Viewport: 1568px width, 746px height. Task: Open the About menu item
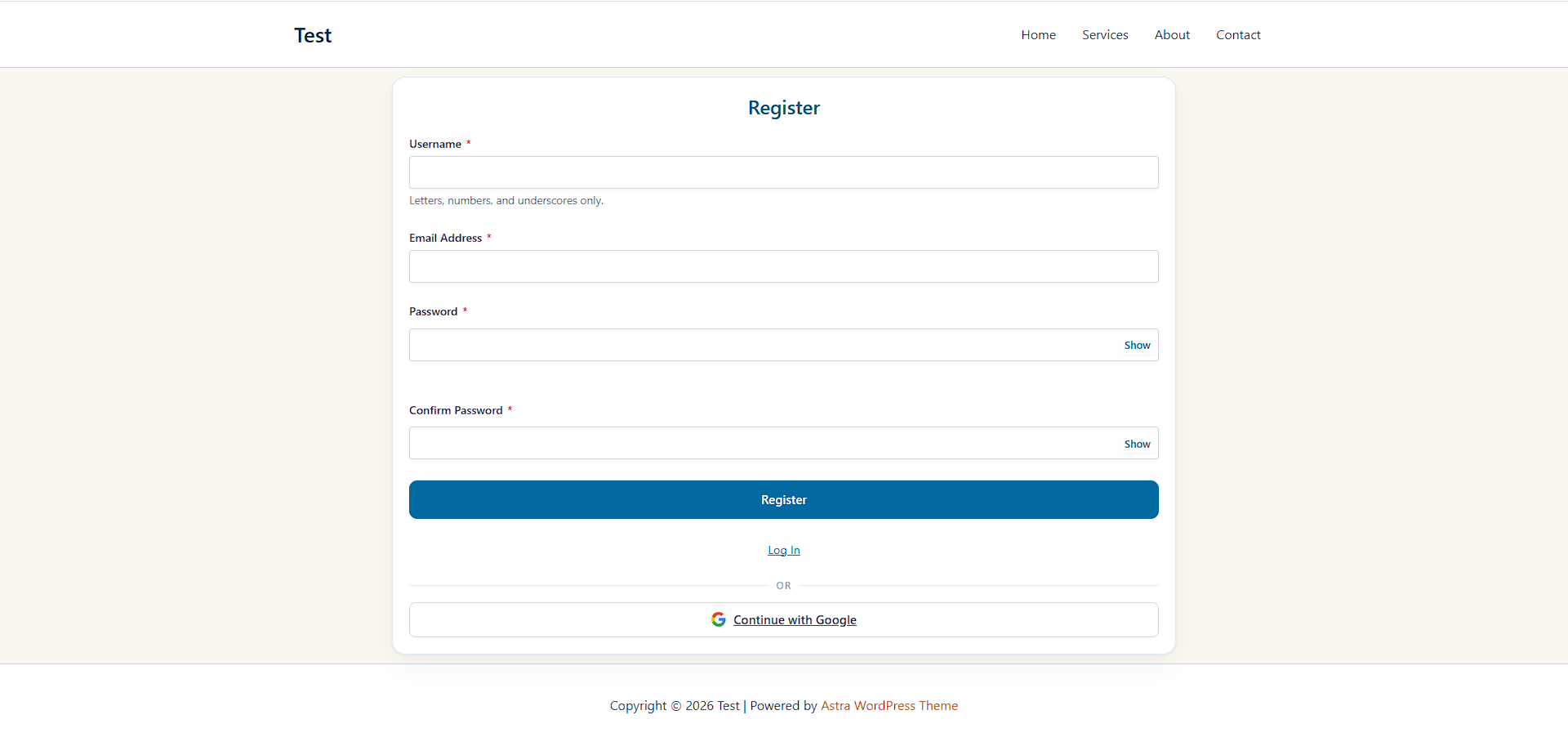tap(1172, 34)
